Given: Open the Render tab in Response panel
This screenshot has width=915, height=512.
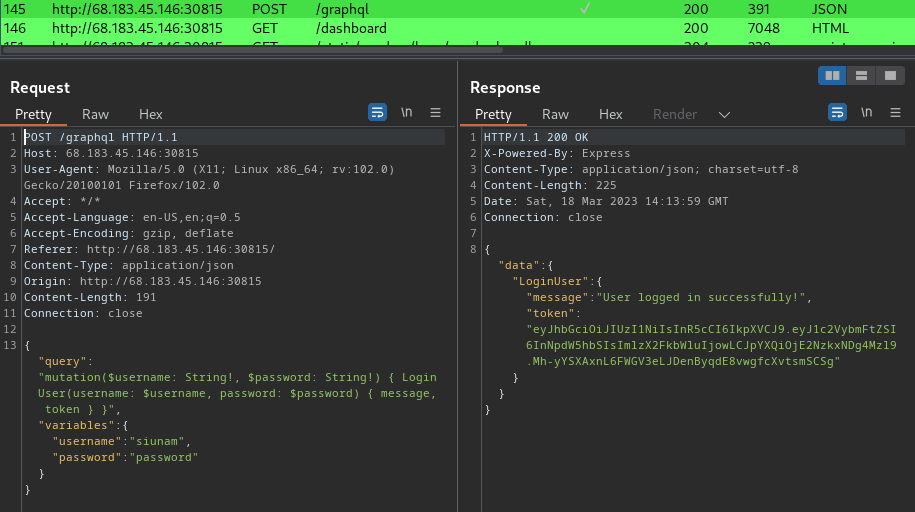Looking at the screenshot, I should coord(675,114).
